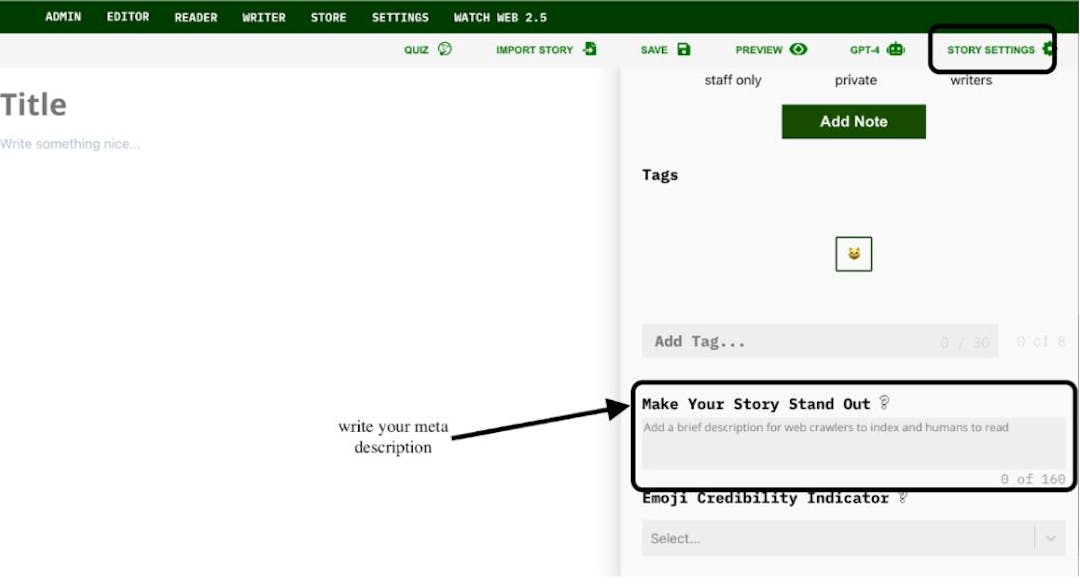Click the Save floppy disk icon
The image size is (1080, 585).
(x=684, y=49)
